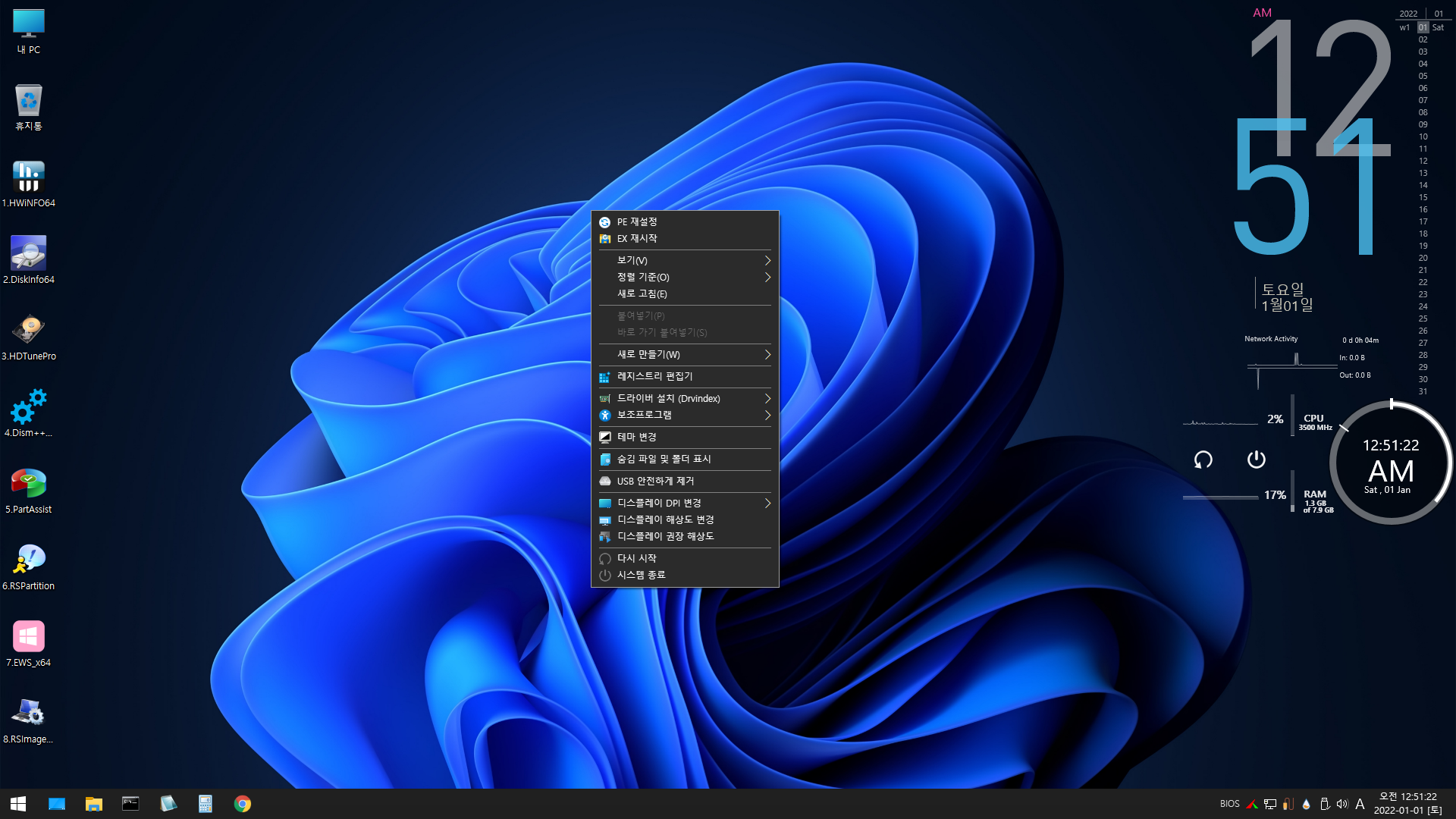
Task: Click the water drop tray icon
Action: 1306,804
